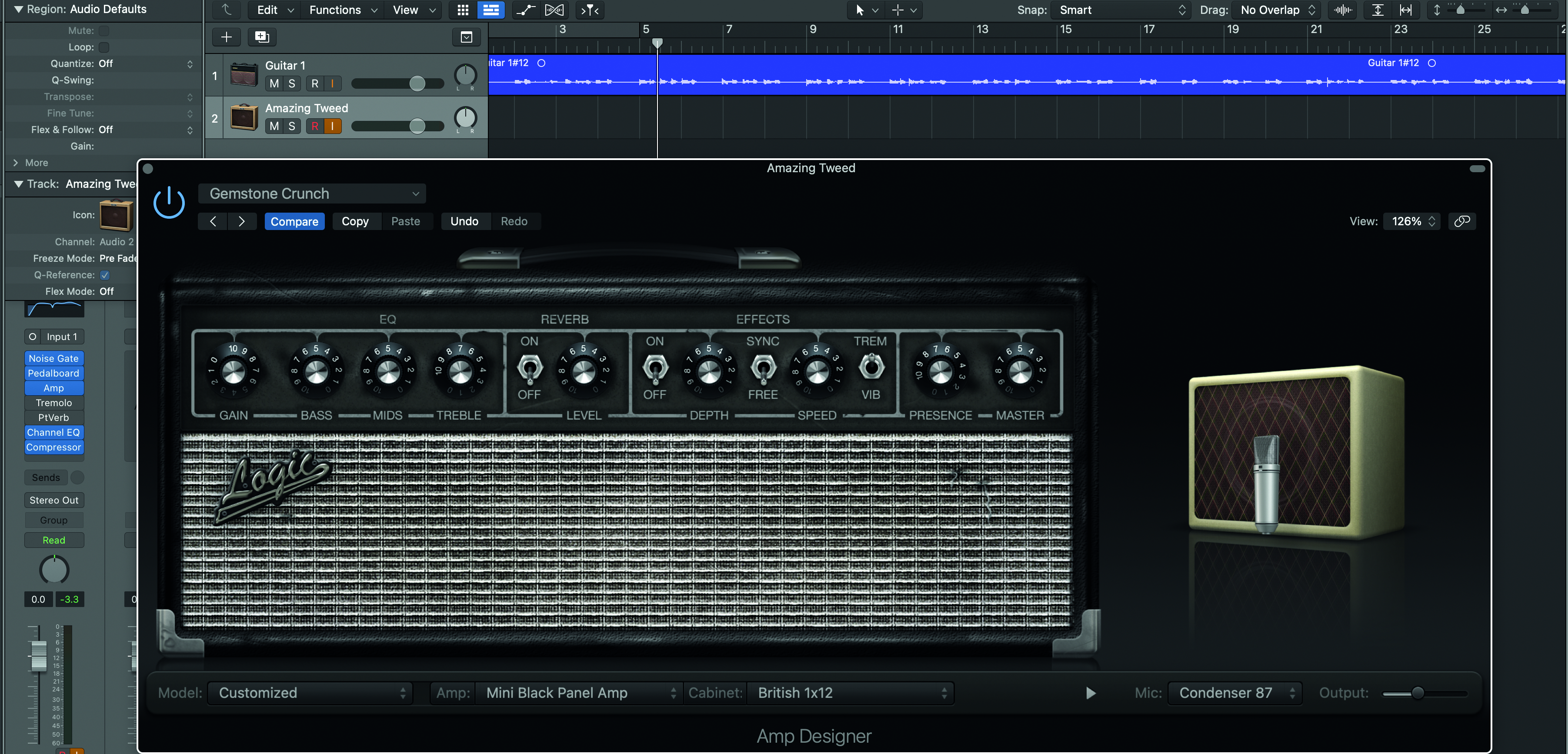Click the microphone on the cabinet
The image size is (1568, 754).
tap(1266, 484)
